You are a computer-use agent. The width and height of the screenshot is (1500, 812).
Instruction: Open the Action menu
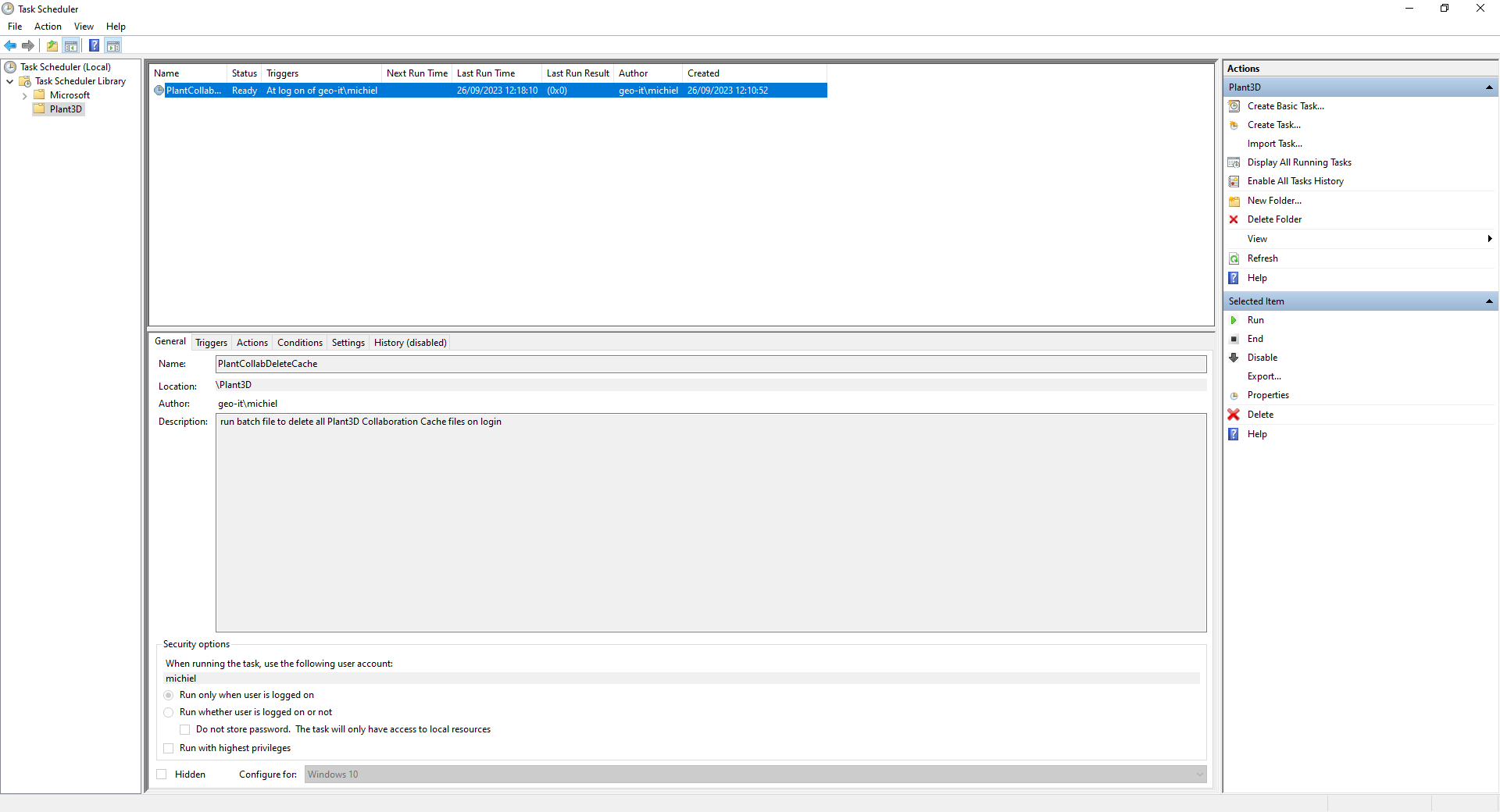[x=48, y=27]
